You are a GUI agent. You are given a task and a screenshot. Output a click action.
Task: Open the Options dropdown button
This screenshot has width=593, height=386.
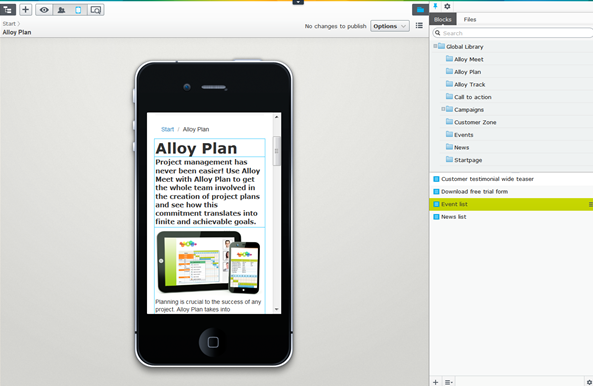(x=390, y=26)
